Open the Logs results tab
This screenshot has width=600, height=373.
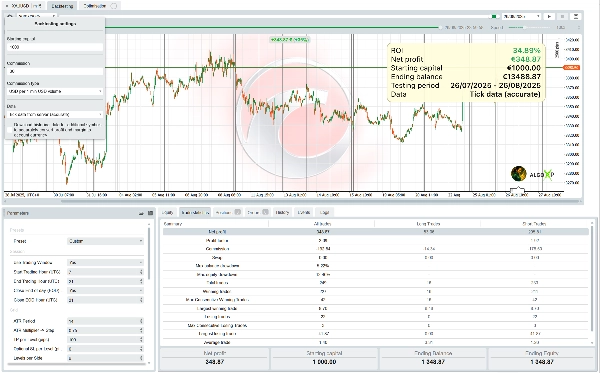pos(324,212)
